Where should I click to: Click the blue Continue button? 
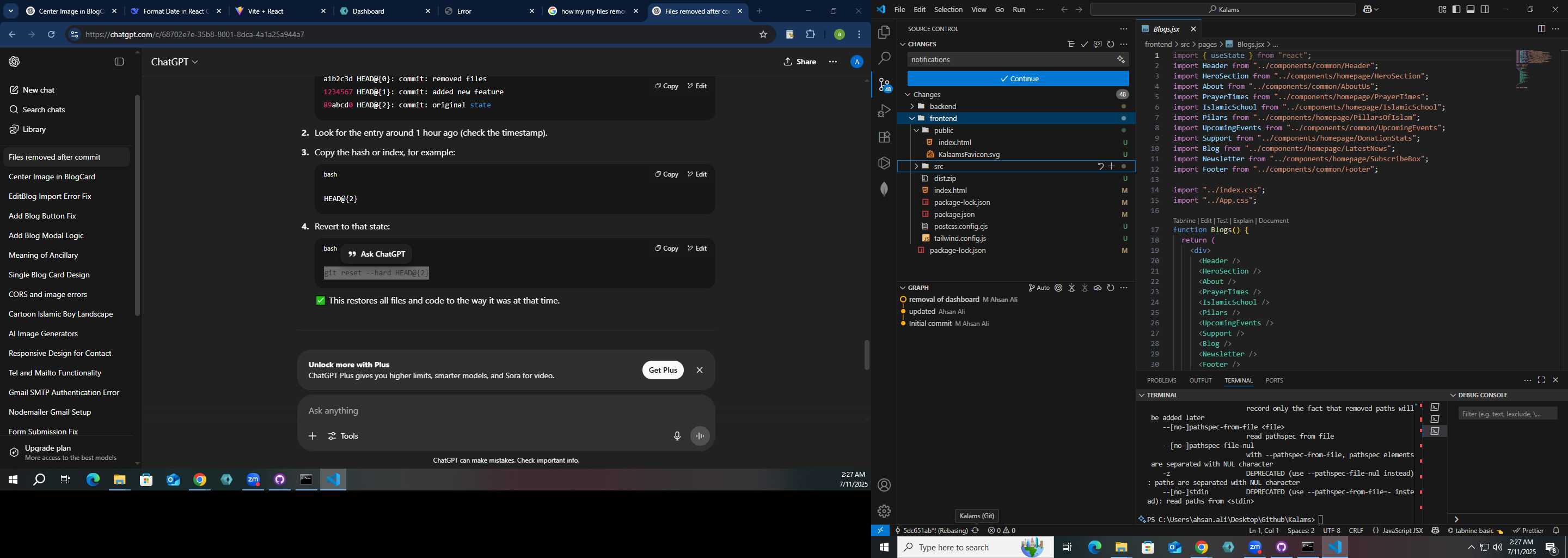click(x=1018, y=79)
